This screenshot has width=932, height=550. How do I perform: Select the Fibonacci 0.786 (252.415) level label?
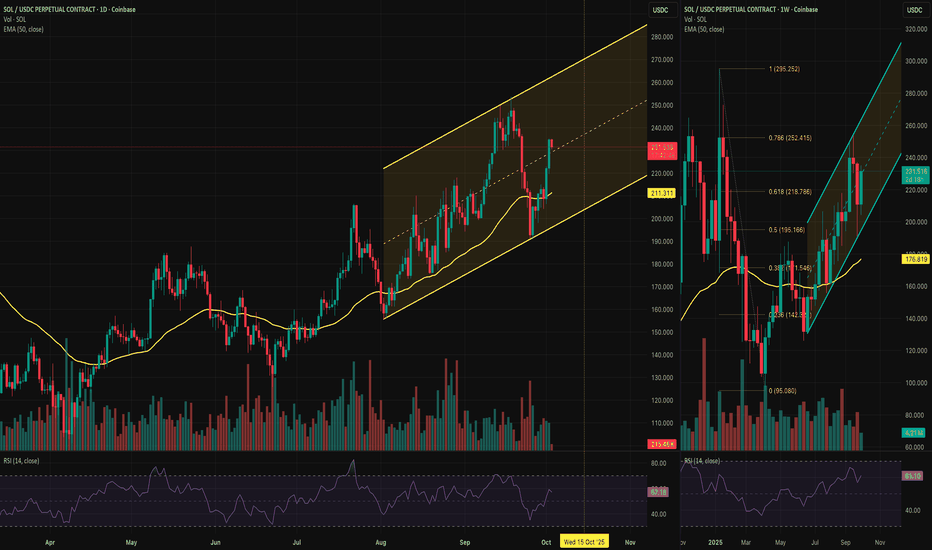click(x=790, y=138)
